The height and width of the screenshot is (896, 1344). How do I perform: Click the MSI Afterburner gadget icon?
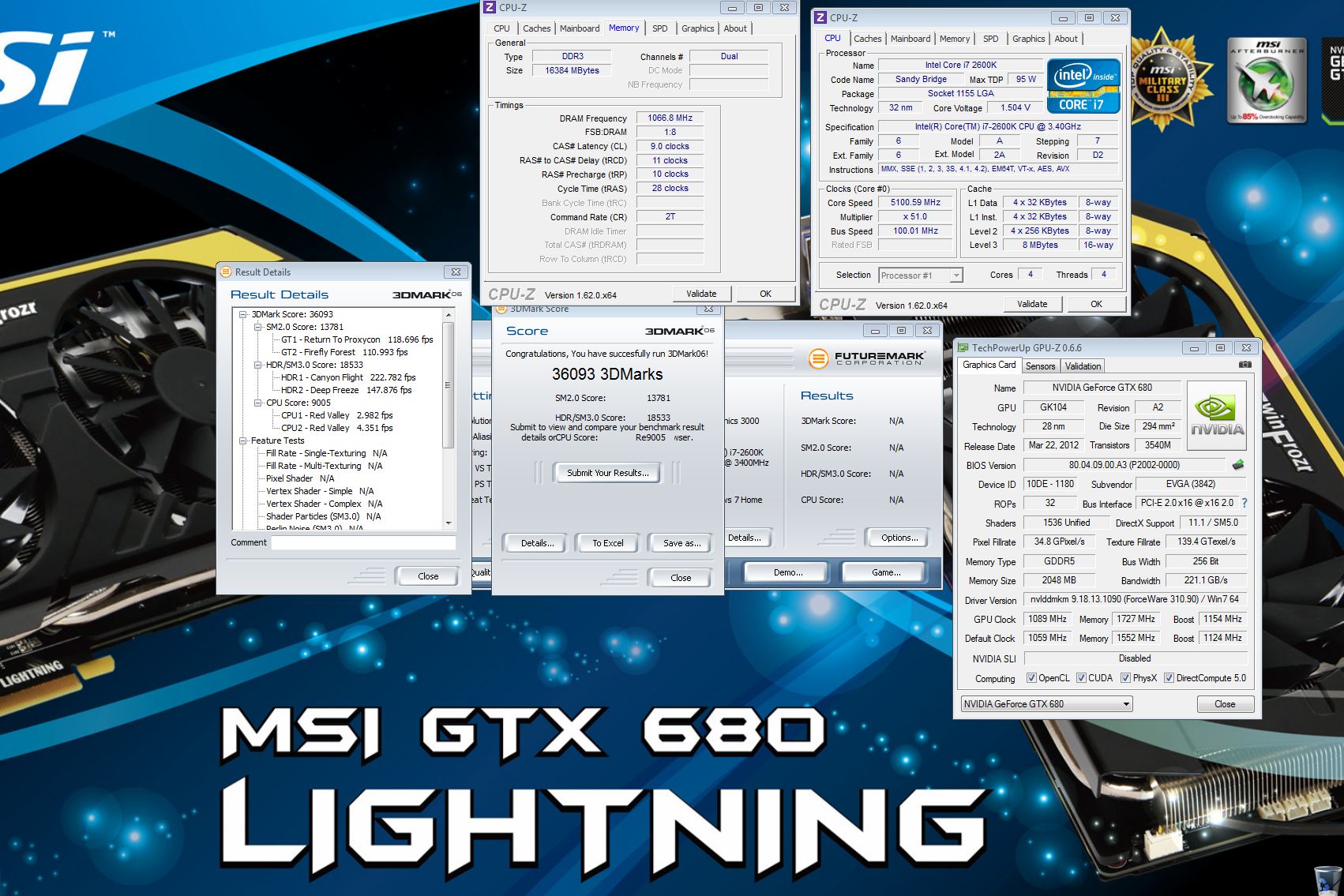pos(1267,81)
